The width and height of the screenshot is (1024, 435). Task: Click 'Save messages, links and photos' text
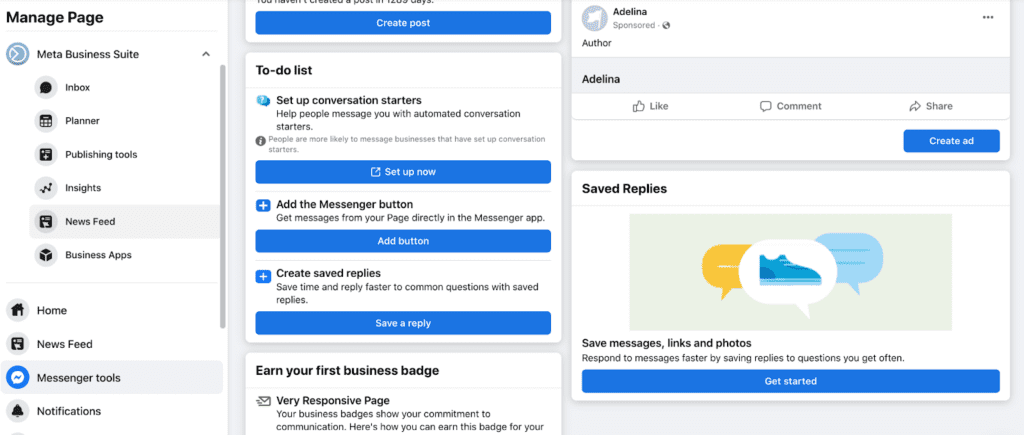tap(667, 344)
